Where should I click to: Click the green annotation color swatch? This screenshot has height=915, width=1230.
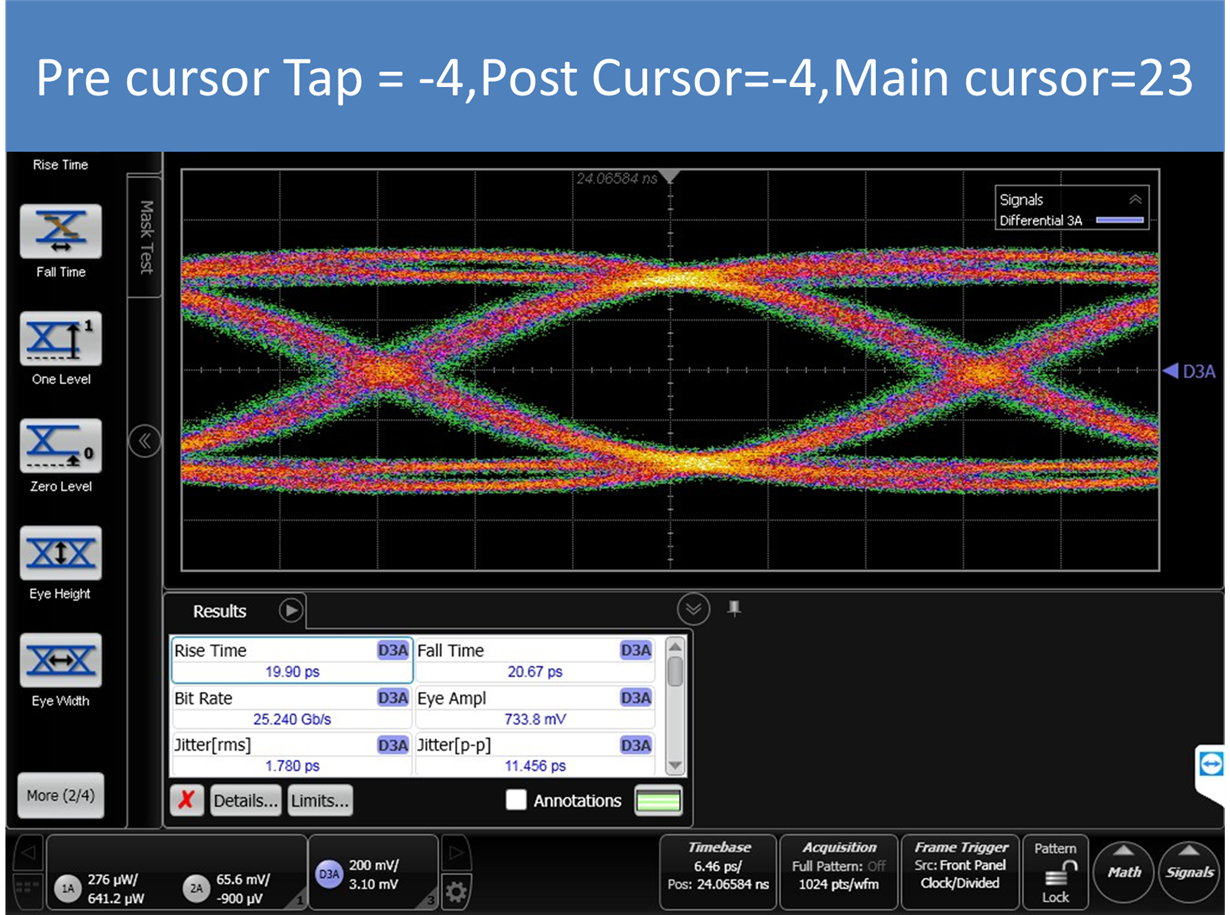click(x=658, y=800)
